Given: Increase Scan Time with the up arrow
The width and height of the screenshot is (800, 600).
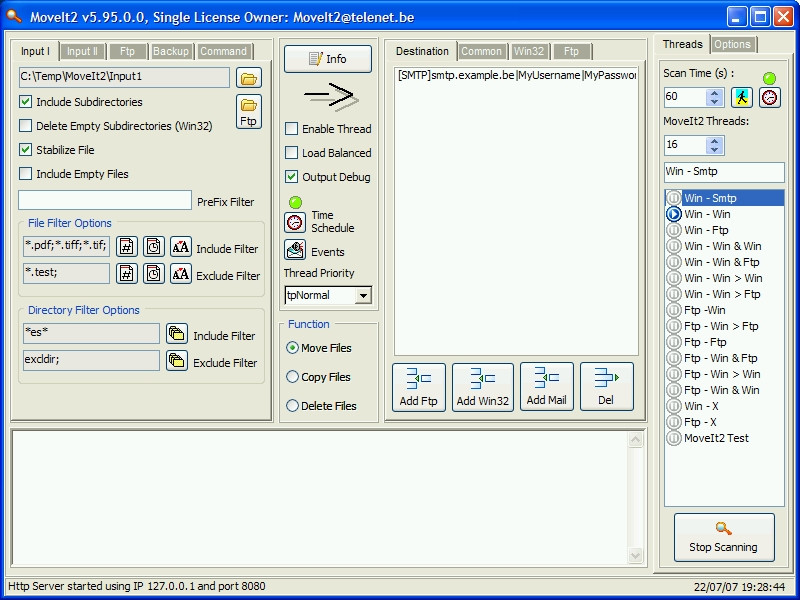Looking at the screenshot, I should (x=715, y=93).
